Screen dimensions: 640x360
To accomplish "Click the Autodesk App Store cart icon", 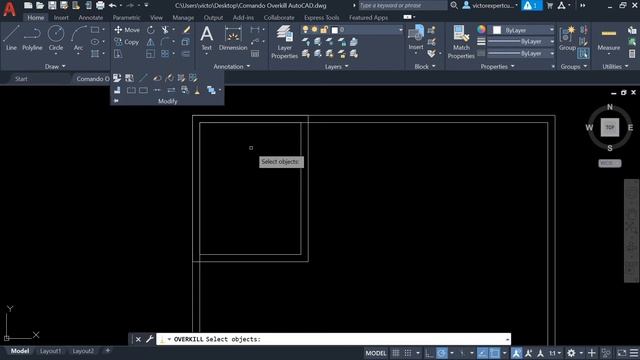I will pyautogui.click(x=549, y=5).
